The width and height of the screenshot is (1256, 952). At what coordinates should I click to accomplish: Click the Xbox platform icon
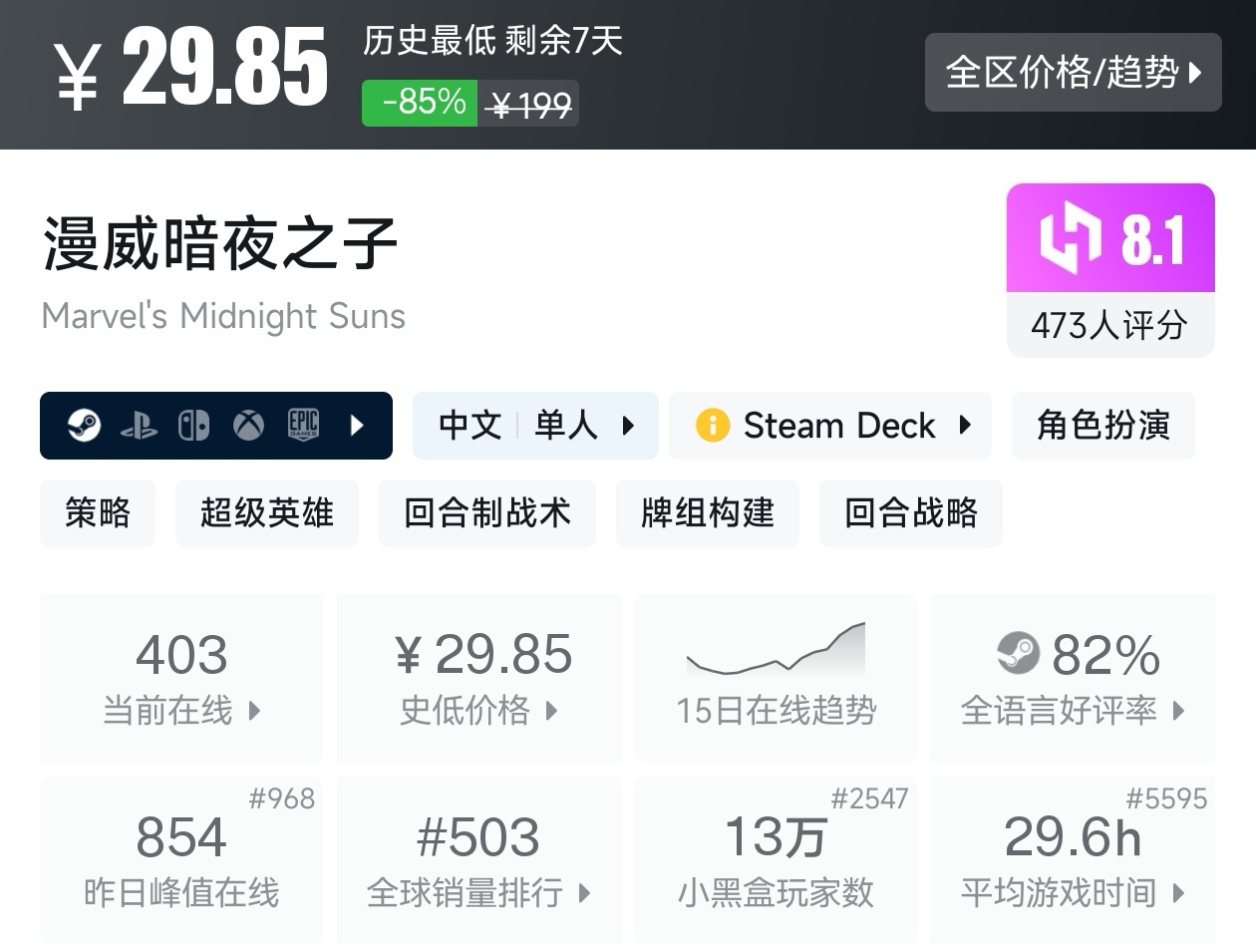[248, 426]
